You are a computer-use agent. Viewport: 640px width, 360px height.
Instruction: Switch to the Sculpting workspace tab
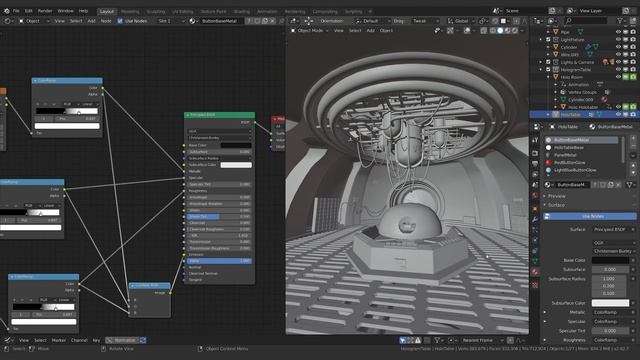pos(156,11)
